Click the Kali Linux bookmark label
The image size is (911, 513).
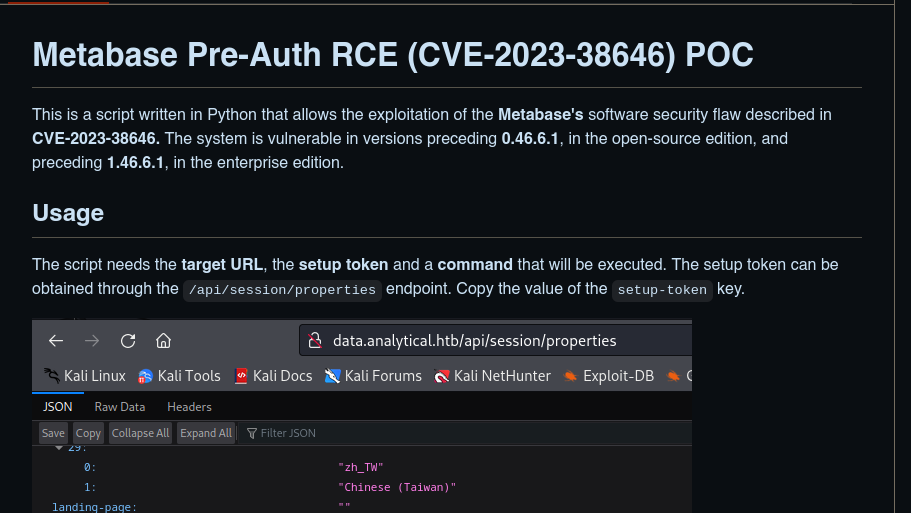coord(95,376)
